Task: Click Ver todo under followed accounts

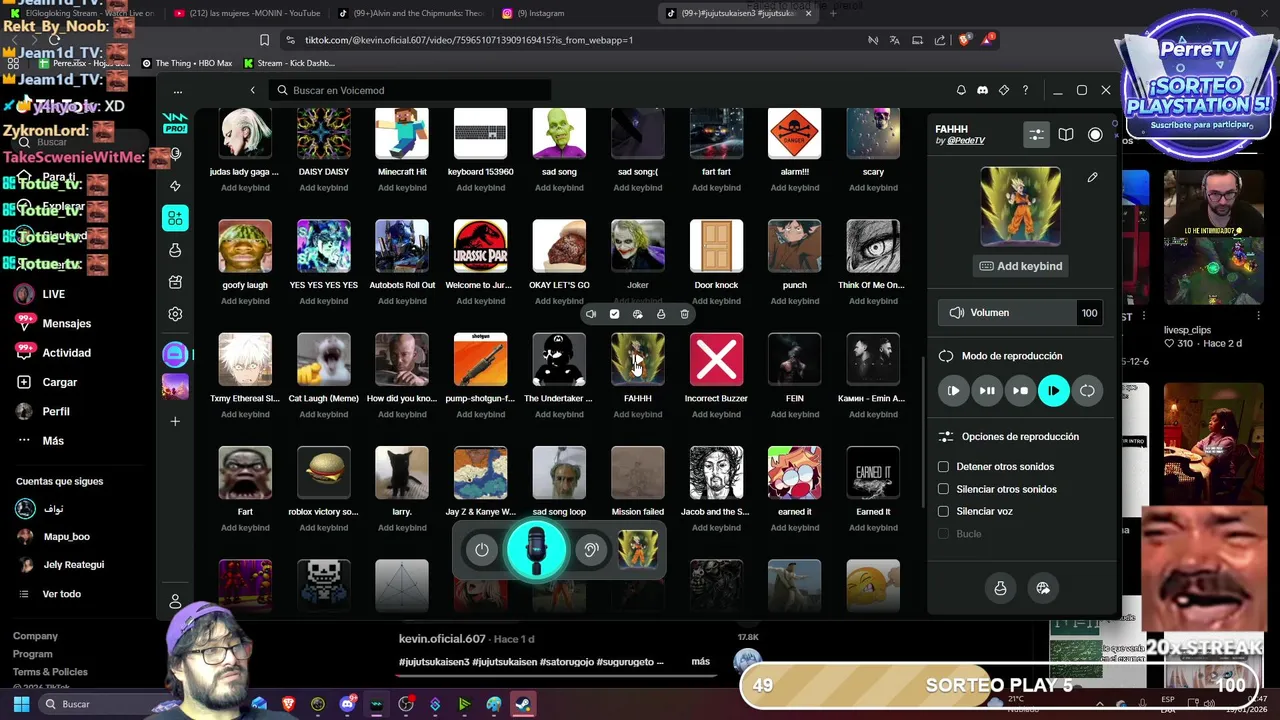Action: click(x=61, y=594)
